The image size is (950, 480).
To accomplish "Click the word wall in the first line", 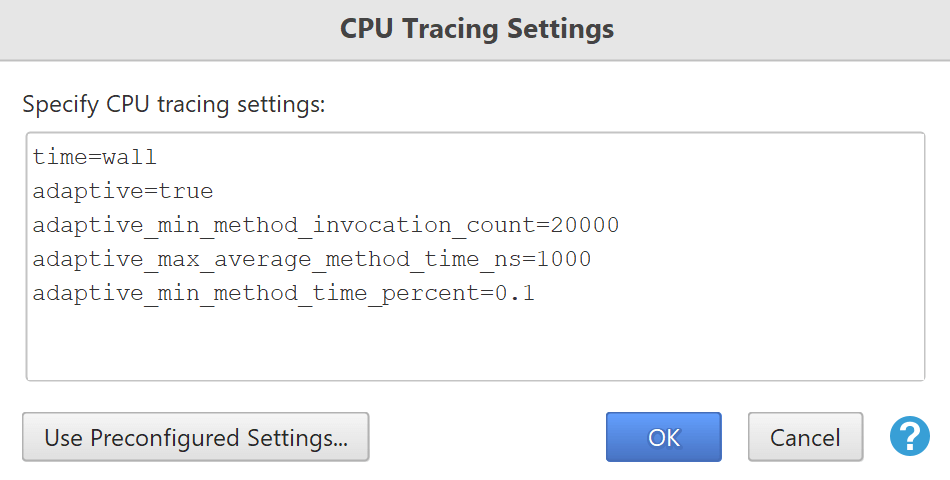I will [x=130, y=157].
